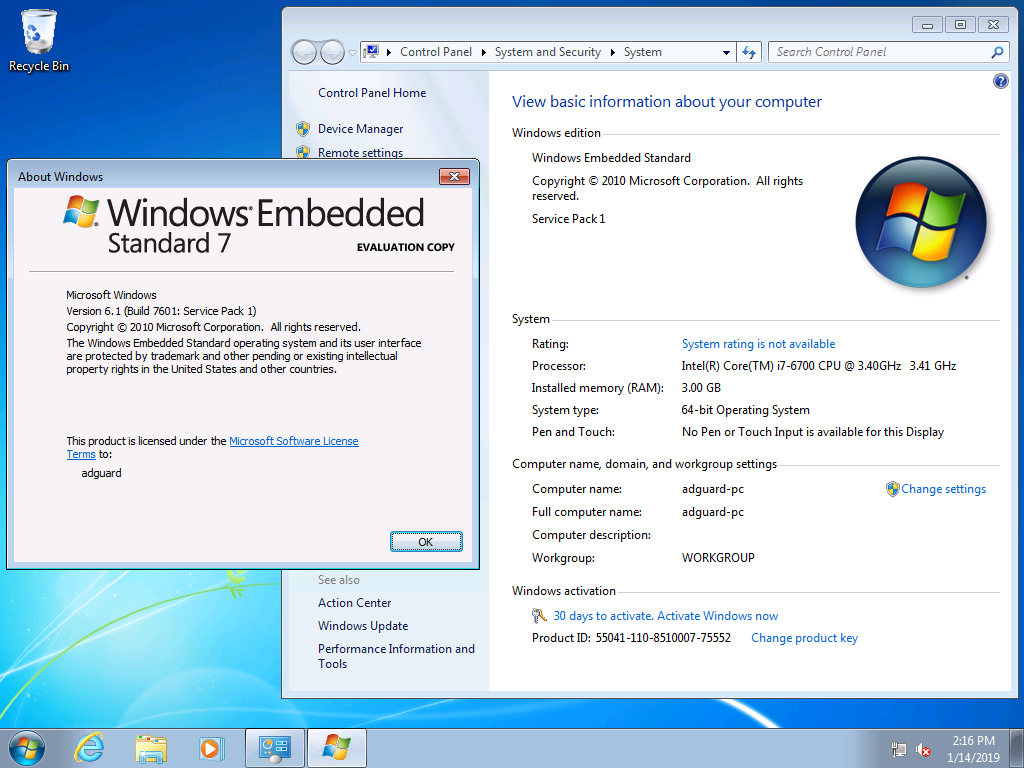Click the shield icon next to Device Manager
1024x768 pixels.
click(302, 129)
